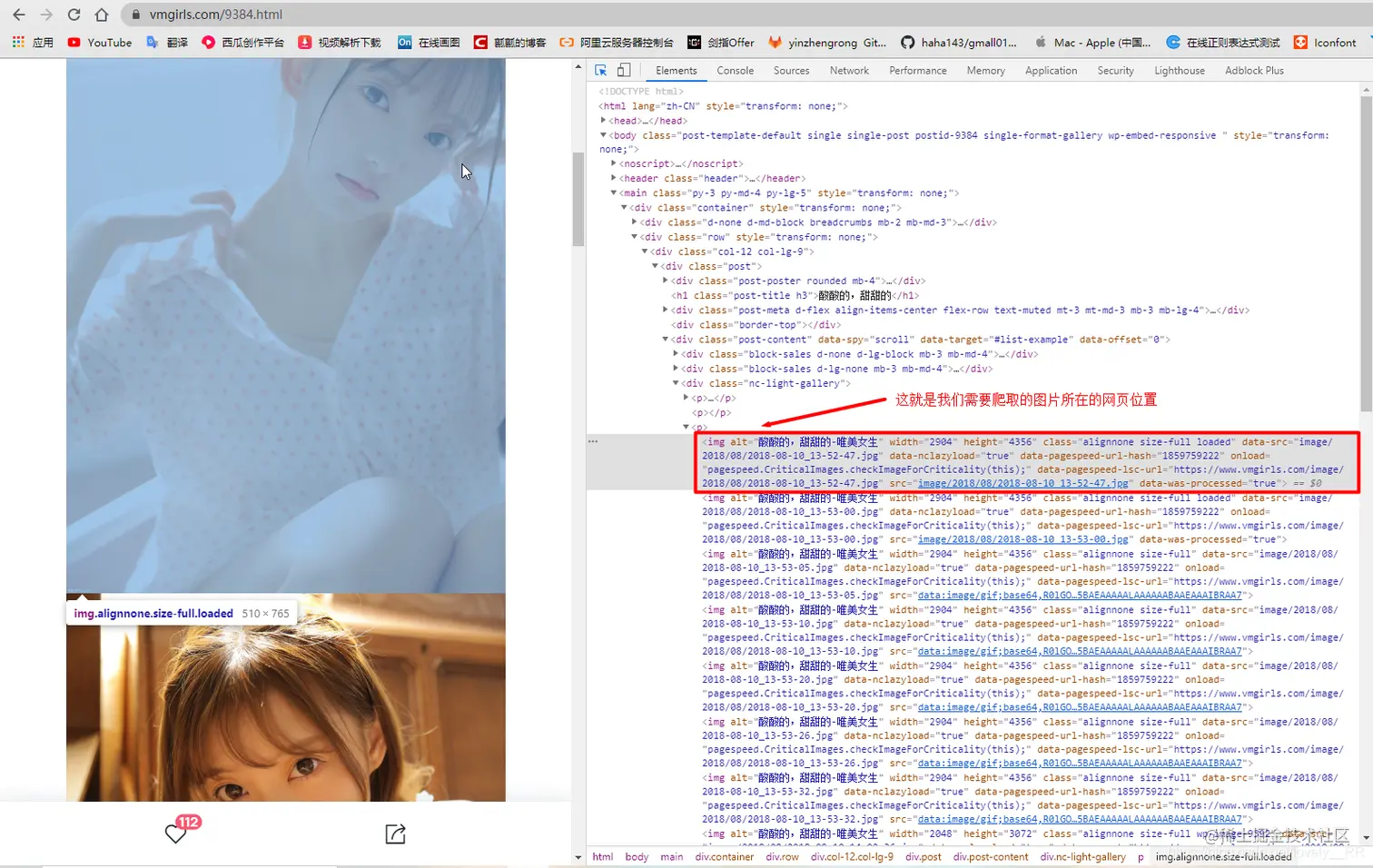Open the 2018-08-10_13-52-47.jpg src link
Image resolution: width=1373 pixels, height=868 pixels.
pyautogui.click(x=1022, y=484)
